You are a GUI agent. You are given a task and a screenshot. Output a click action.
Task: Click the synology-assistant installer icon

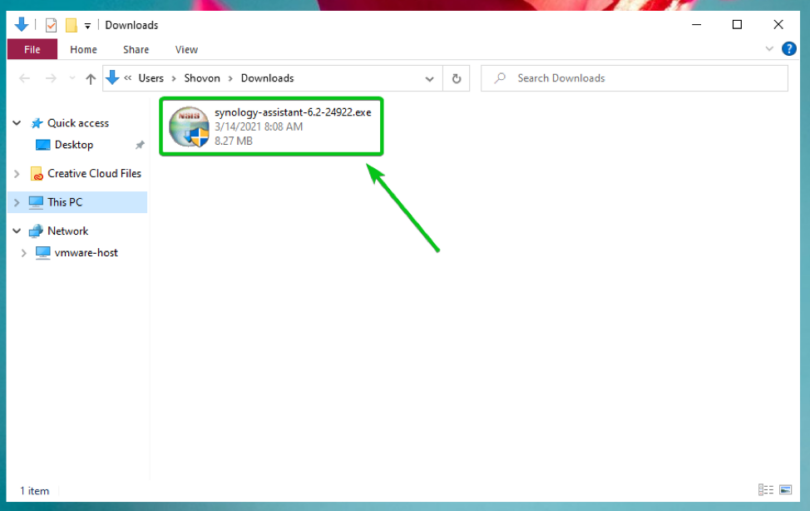click(x=189, y=127)
